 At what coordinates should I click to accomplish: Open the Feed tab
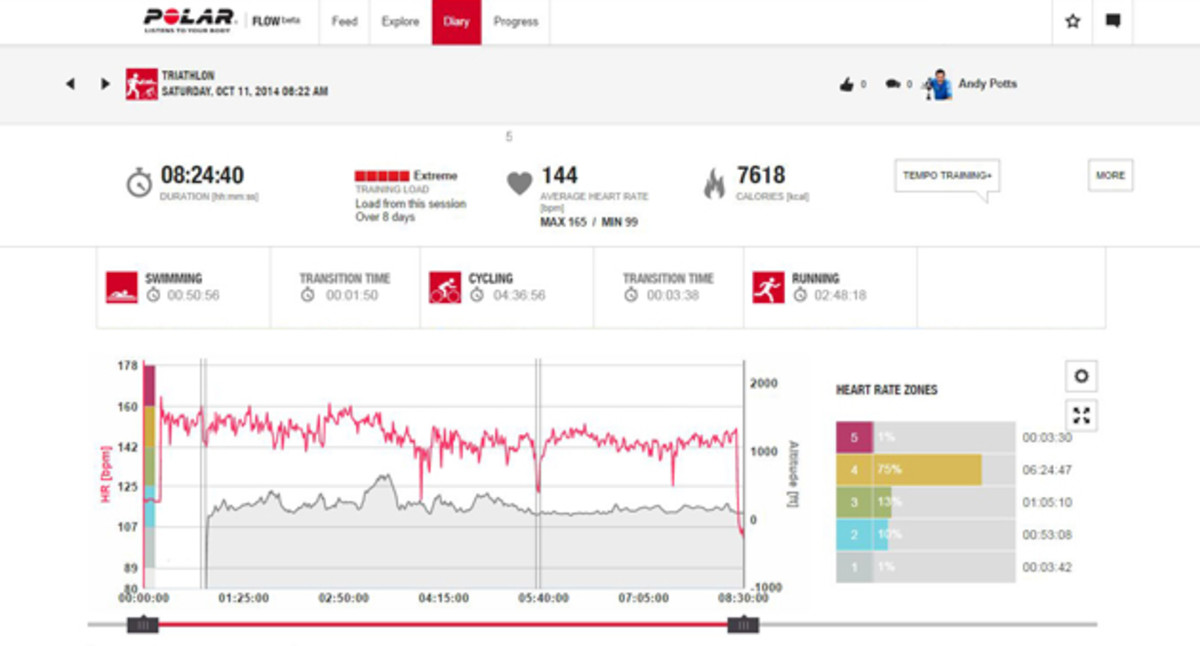tap(344, 22)
